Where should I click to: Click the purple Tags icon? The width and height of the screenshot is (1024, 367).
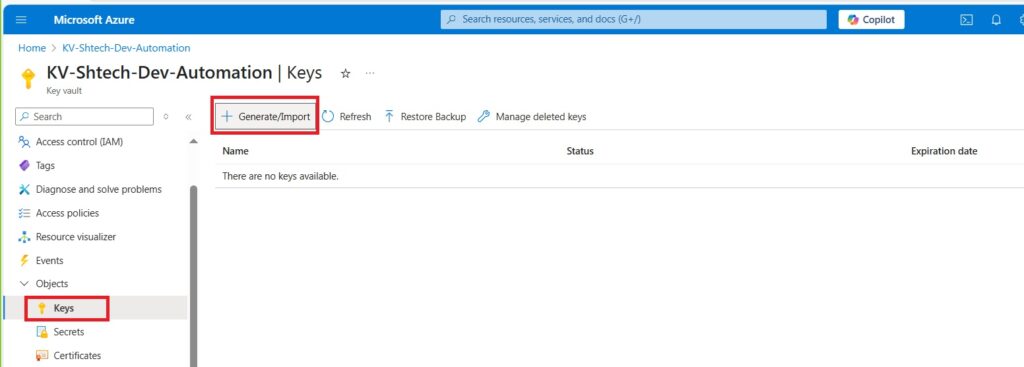tap(24, 166)
